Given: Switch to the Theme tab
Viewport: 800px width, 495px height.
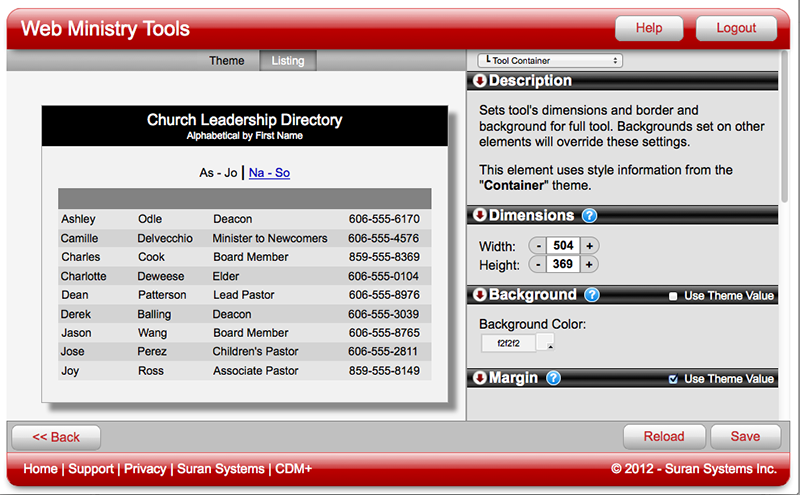Looking at the screenshot, I should [x=227, y=61].
